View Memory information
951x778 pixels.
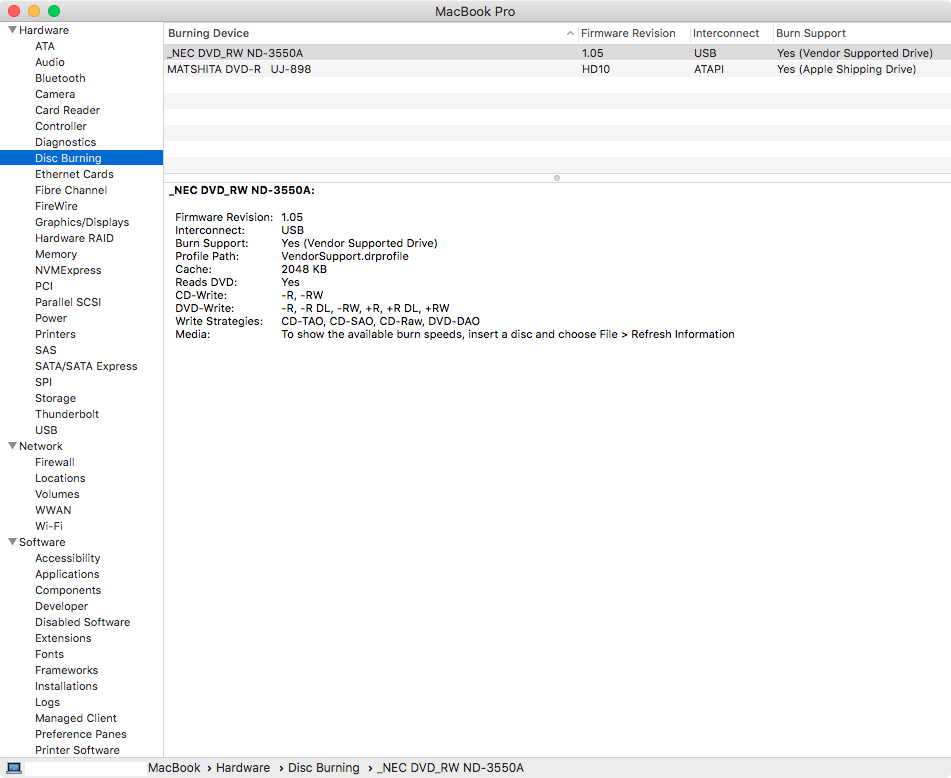click(x=56, y=254)
